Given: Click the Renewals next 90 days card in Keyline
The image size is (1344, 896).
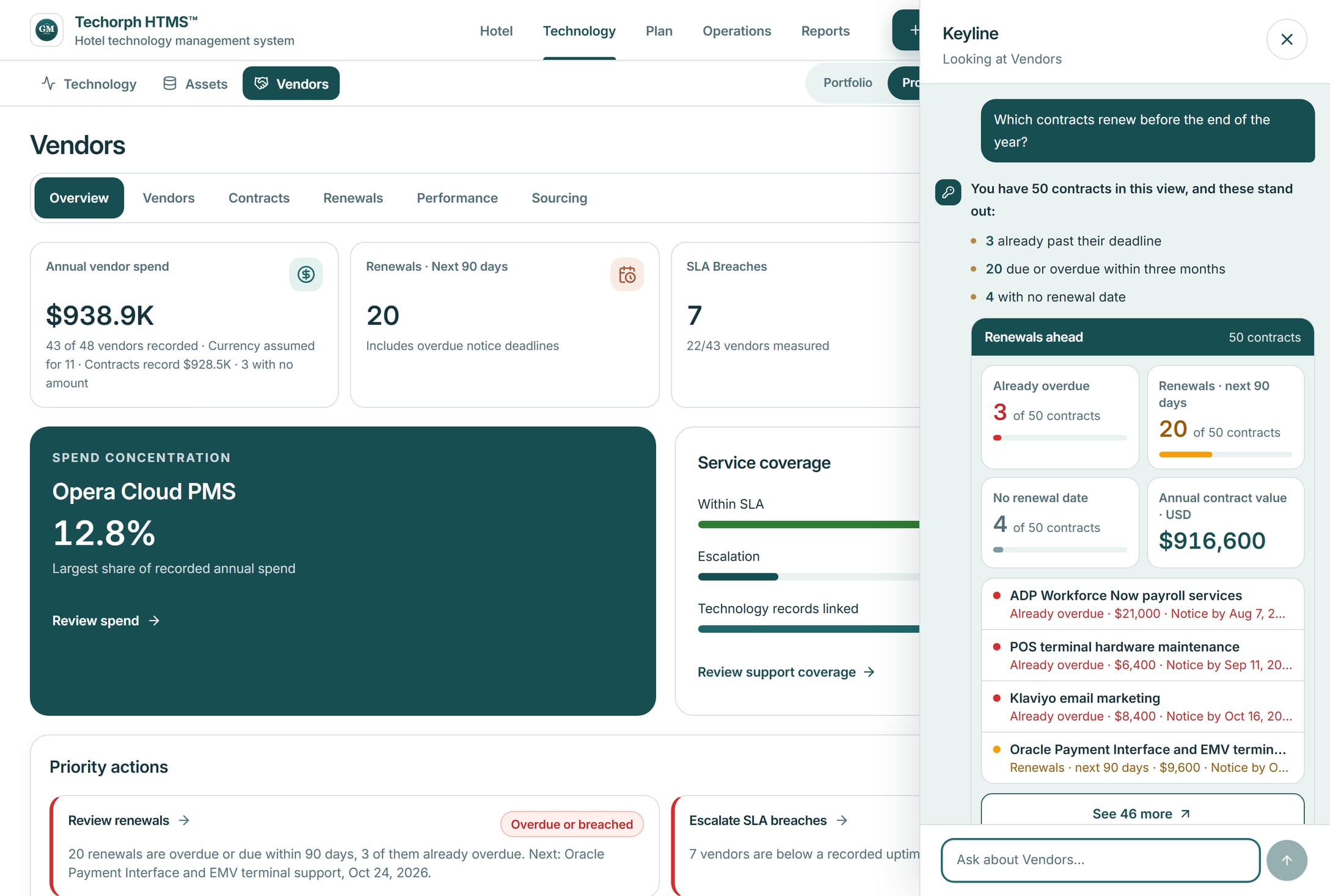Looking at the screenshot, I should tap(1225, 417).
